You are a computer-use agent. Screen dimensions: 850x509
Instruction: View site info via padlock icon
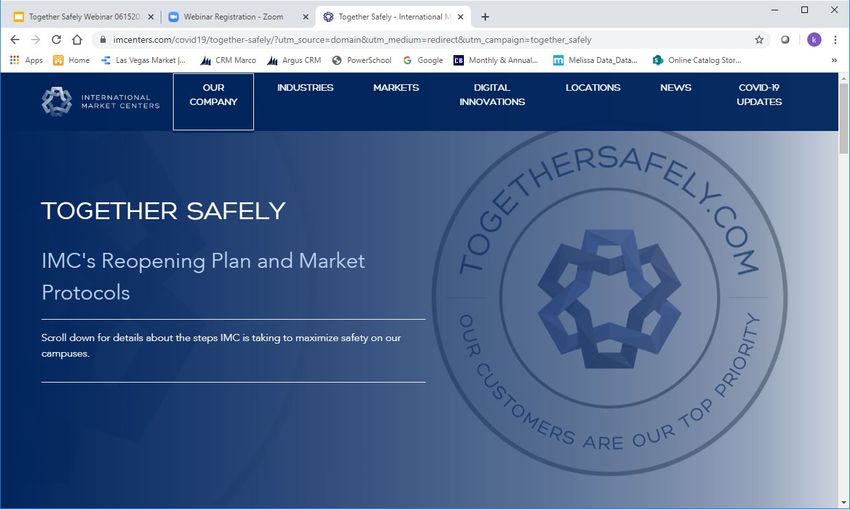pyautogui.click(x=102, y=40)
